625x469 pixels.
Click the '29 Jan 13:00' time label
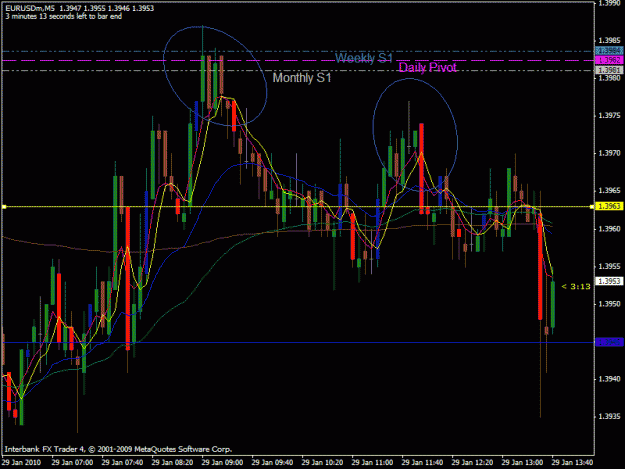click(x=522, y=462)
